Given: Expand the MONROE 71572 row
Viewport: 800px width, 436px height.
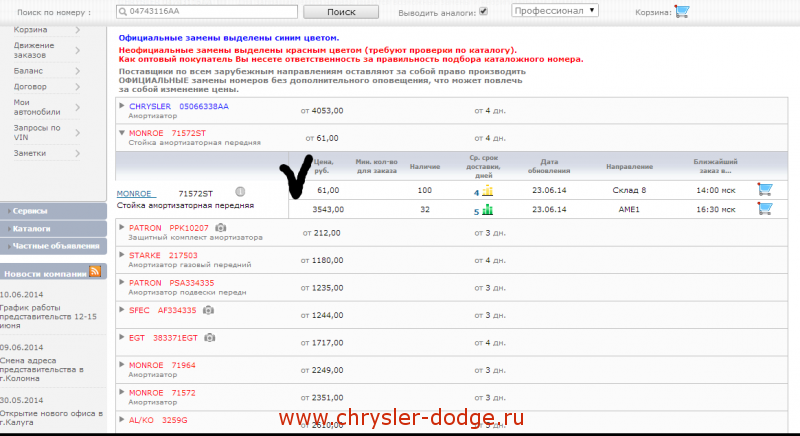Looking at the screenshot, I should (121, 392).
